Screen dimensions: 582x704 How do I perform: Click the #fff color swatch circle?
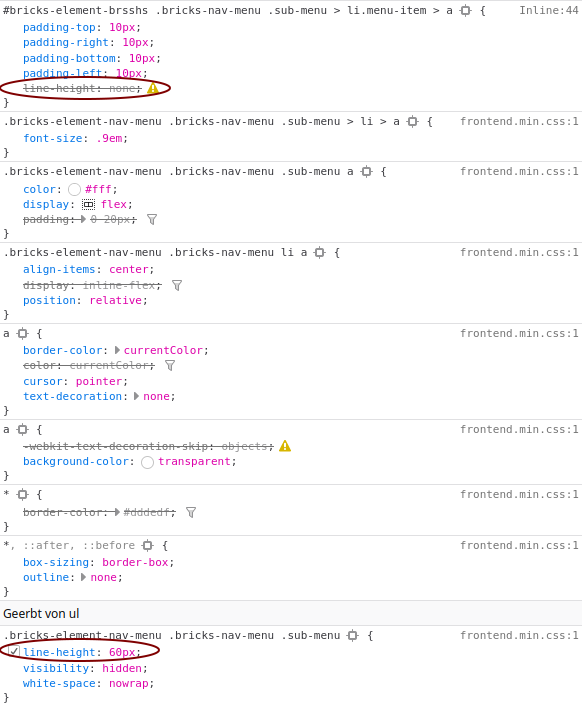(x=75, y=189)
